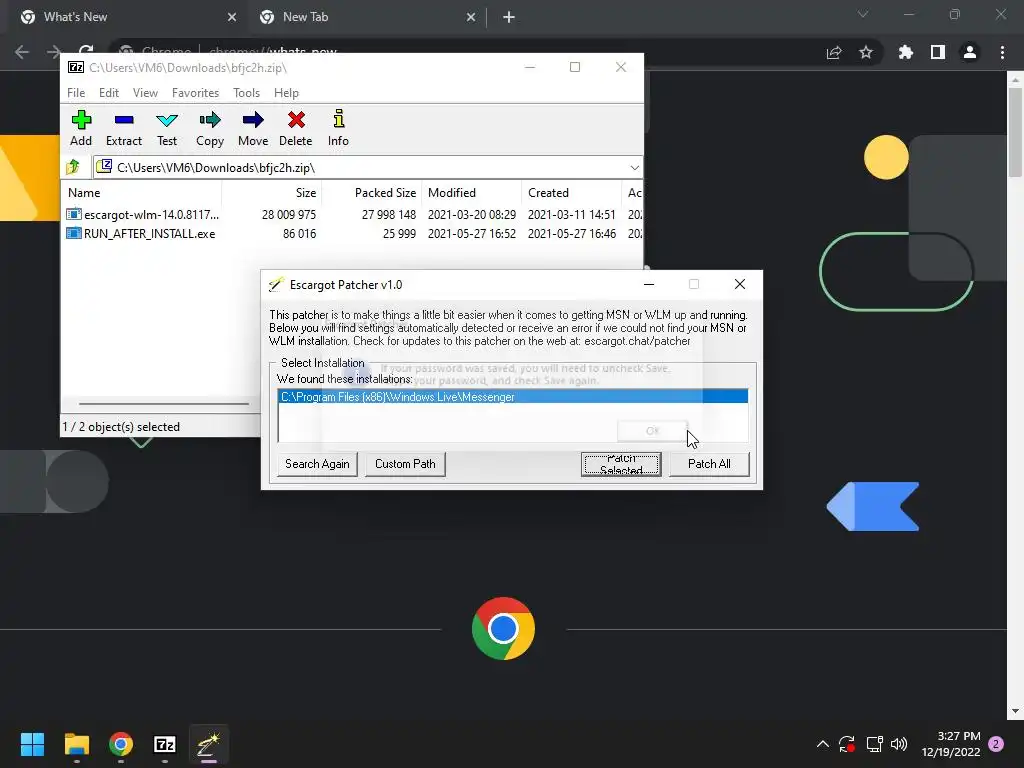Click Search Again in Escargot Patcher
This screenshot has width=1024, height=768.
pyautogui.click(x=317, y=464)
